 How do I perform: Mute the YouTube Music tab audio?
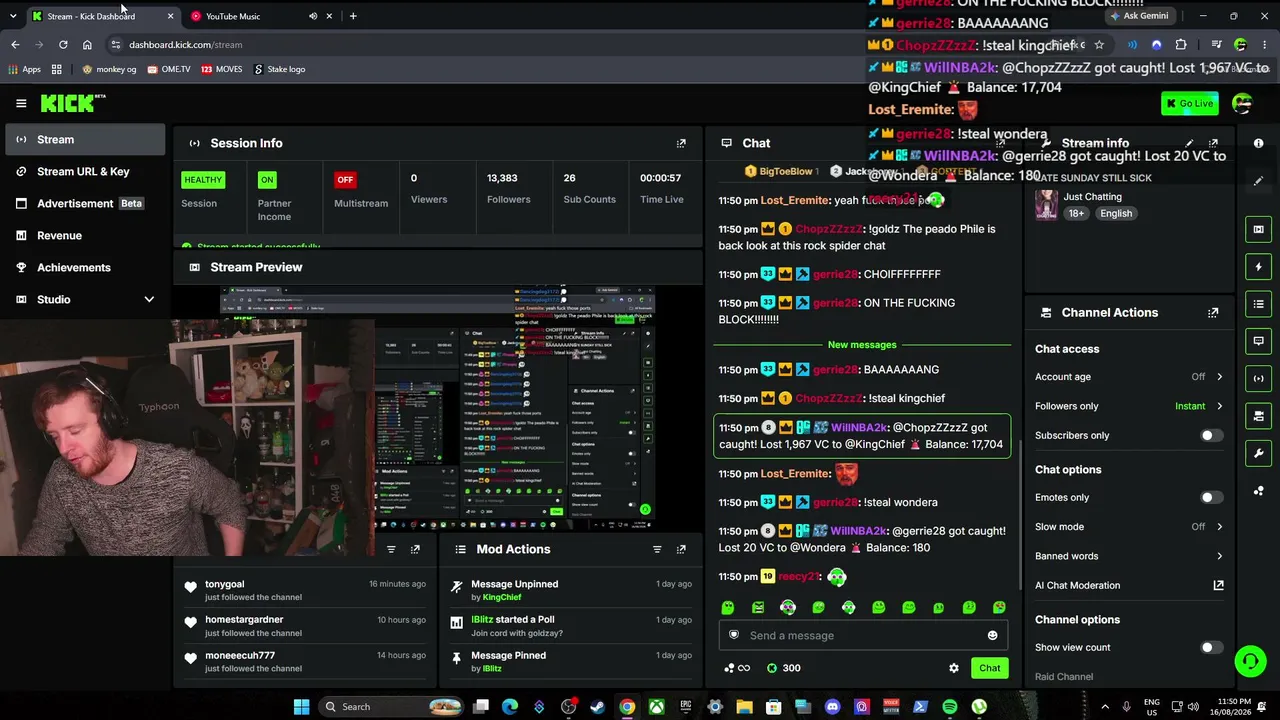pos(313,16)
